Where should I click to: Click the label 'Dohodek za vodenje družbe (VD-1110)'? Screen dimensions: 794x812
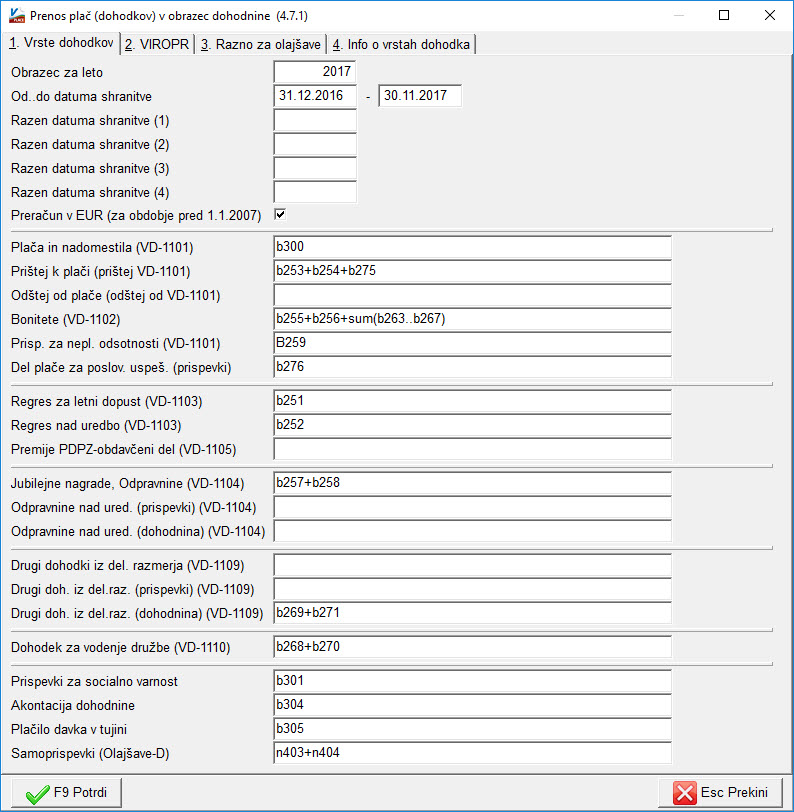pos(121,647)
